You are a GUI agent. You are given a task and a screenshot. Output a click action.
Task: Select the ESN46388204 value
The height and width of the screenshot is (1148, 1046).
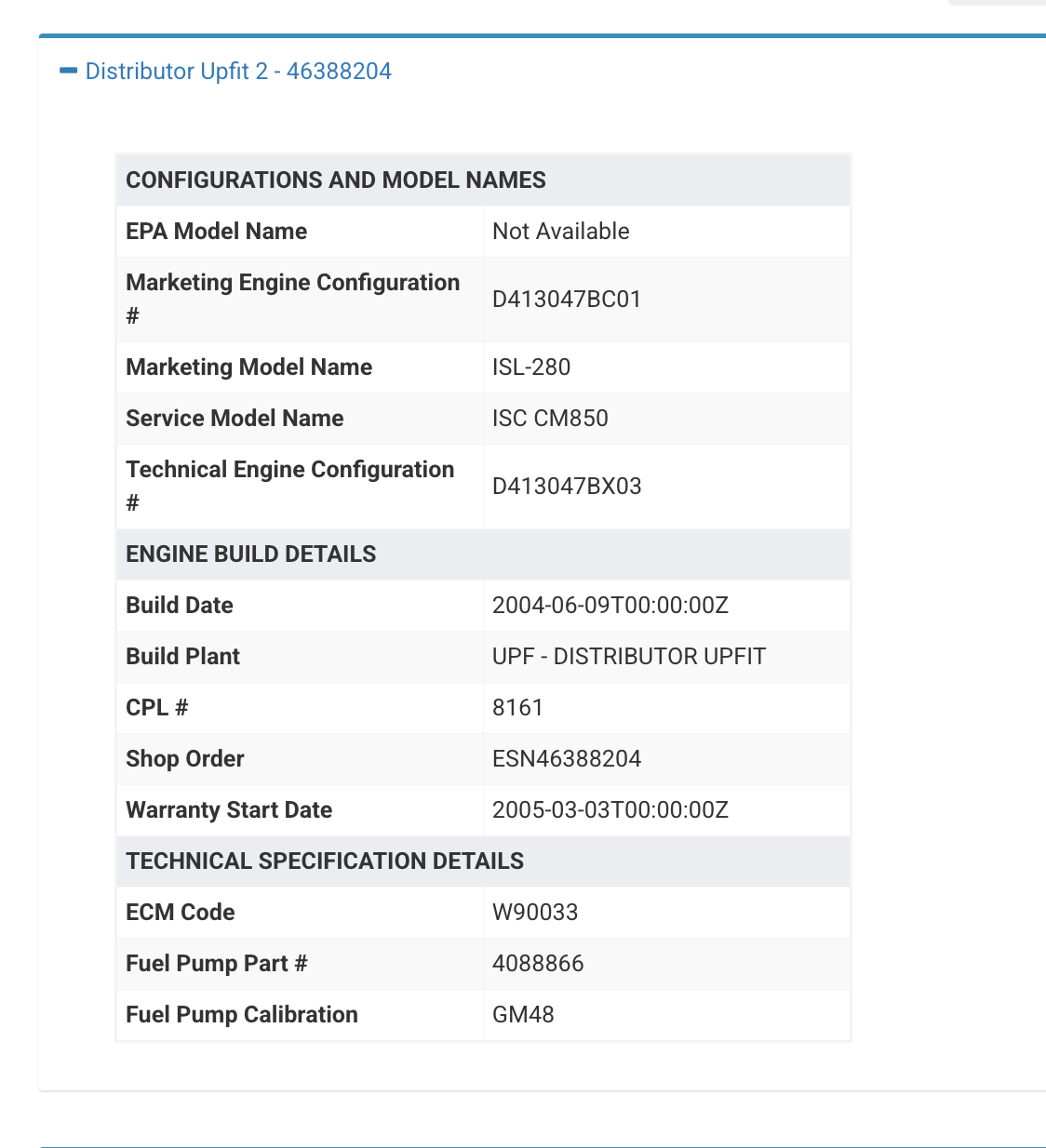pos(567,759)
